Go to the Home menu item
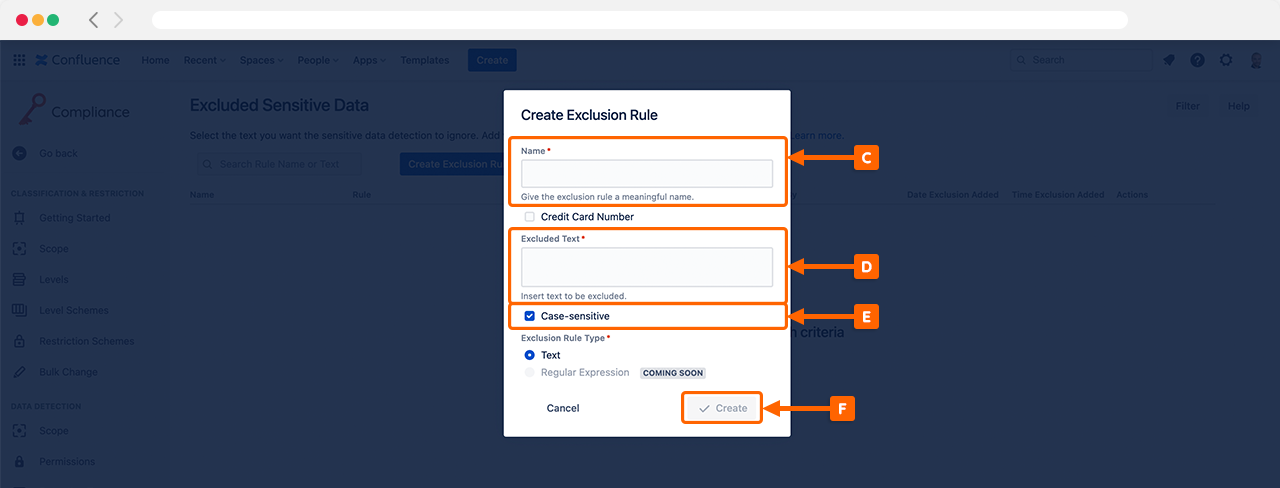Viewport: 1280px width, 488px height. [155, 60]
